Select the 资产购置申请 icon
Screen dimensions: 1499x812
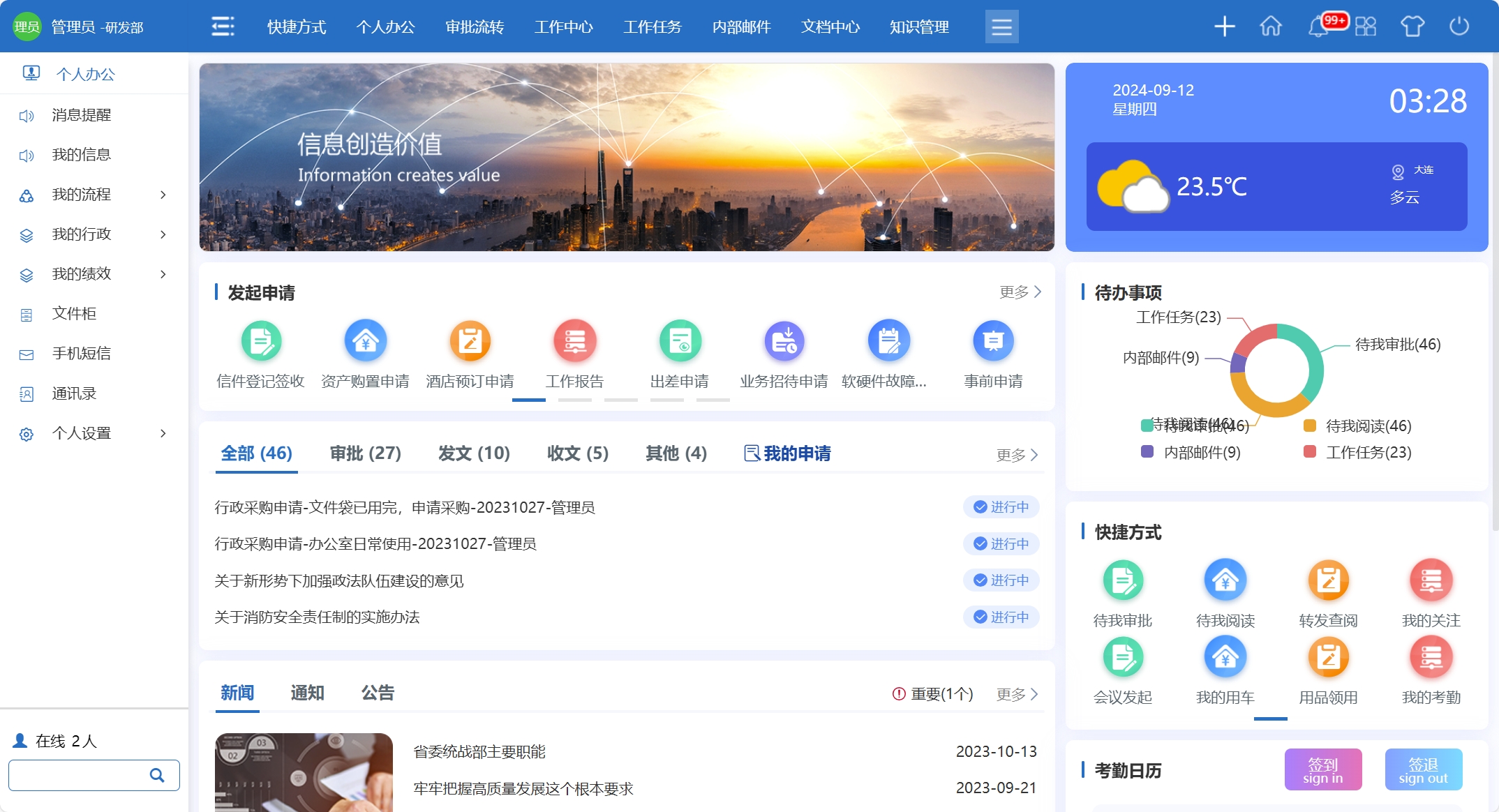tap(365, 341)
